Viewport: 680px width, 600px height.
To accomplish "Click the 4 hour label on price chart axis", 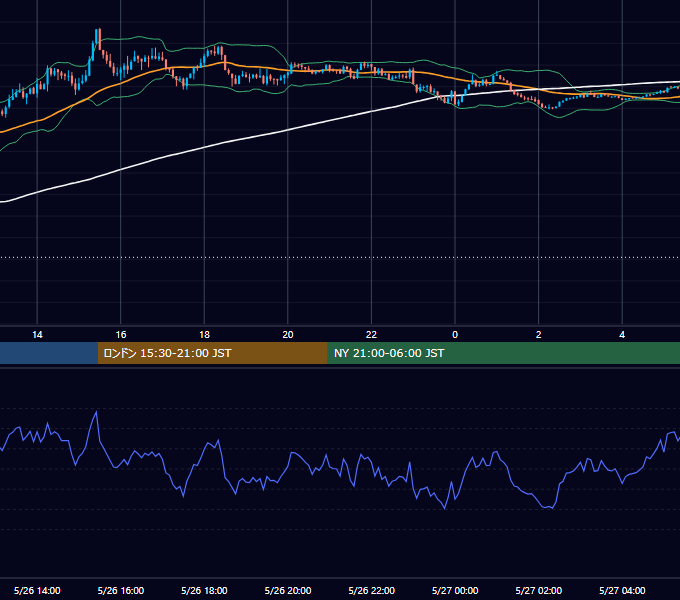I will click(x=622, y=335).
